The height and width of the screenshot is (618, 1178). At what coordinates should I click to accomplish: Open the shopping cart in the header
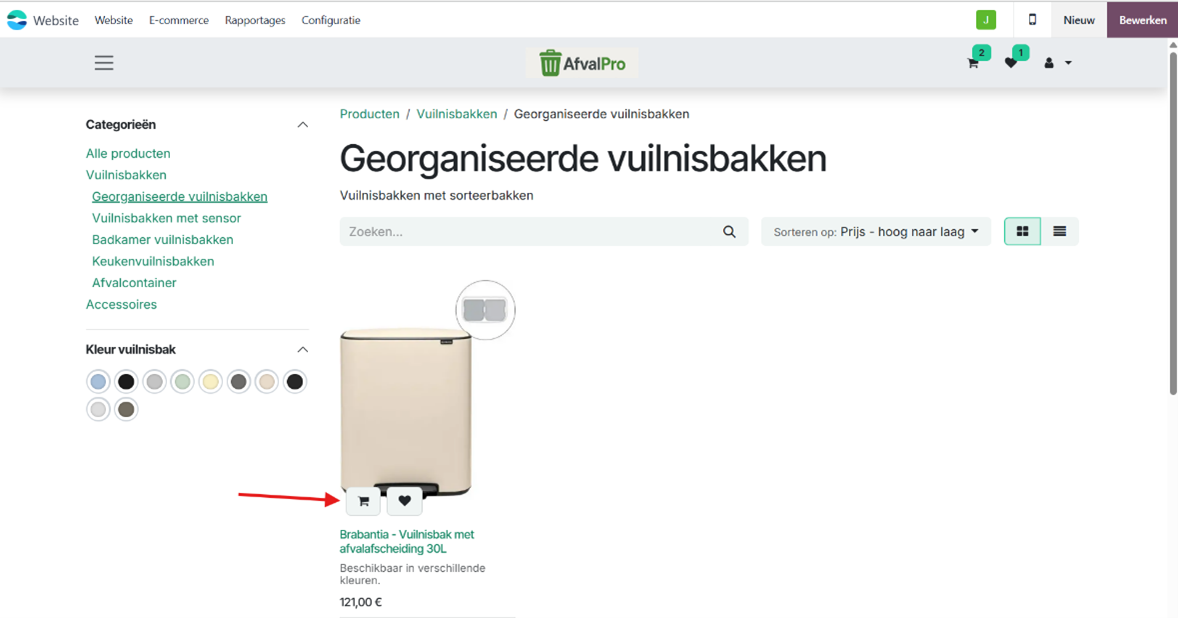[x=973, y=63]
